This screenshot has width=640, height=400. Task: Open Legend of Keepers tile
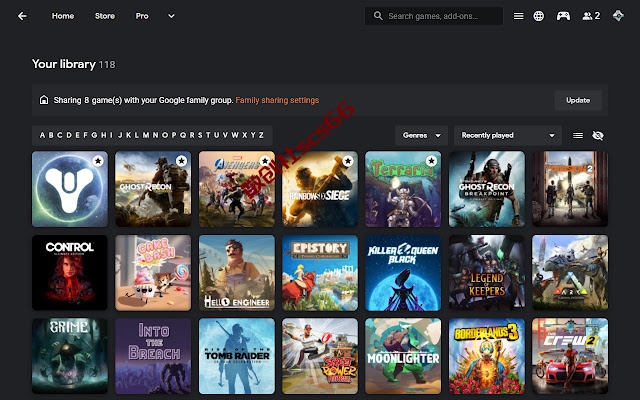[x=487, y=273]
